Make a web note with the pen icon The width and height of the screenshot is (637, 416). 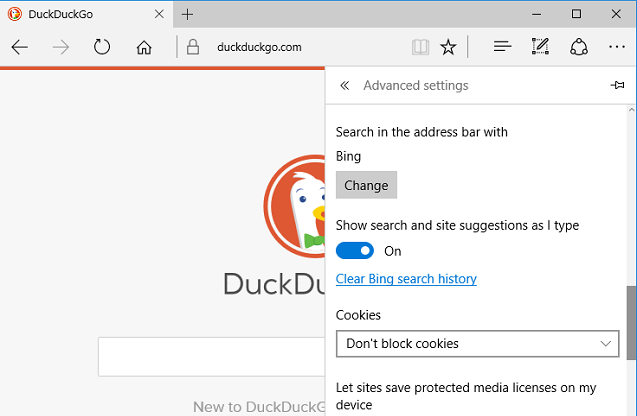[540, 46]
